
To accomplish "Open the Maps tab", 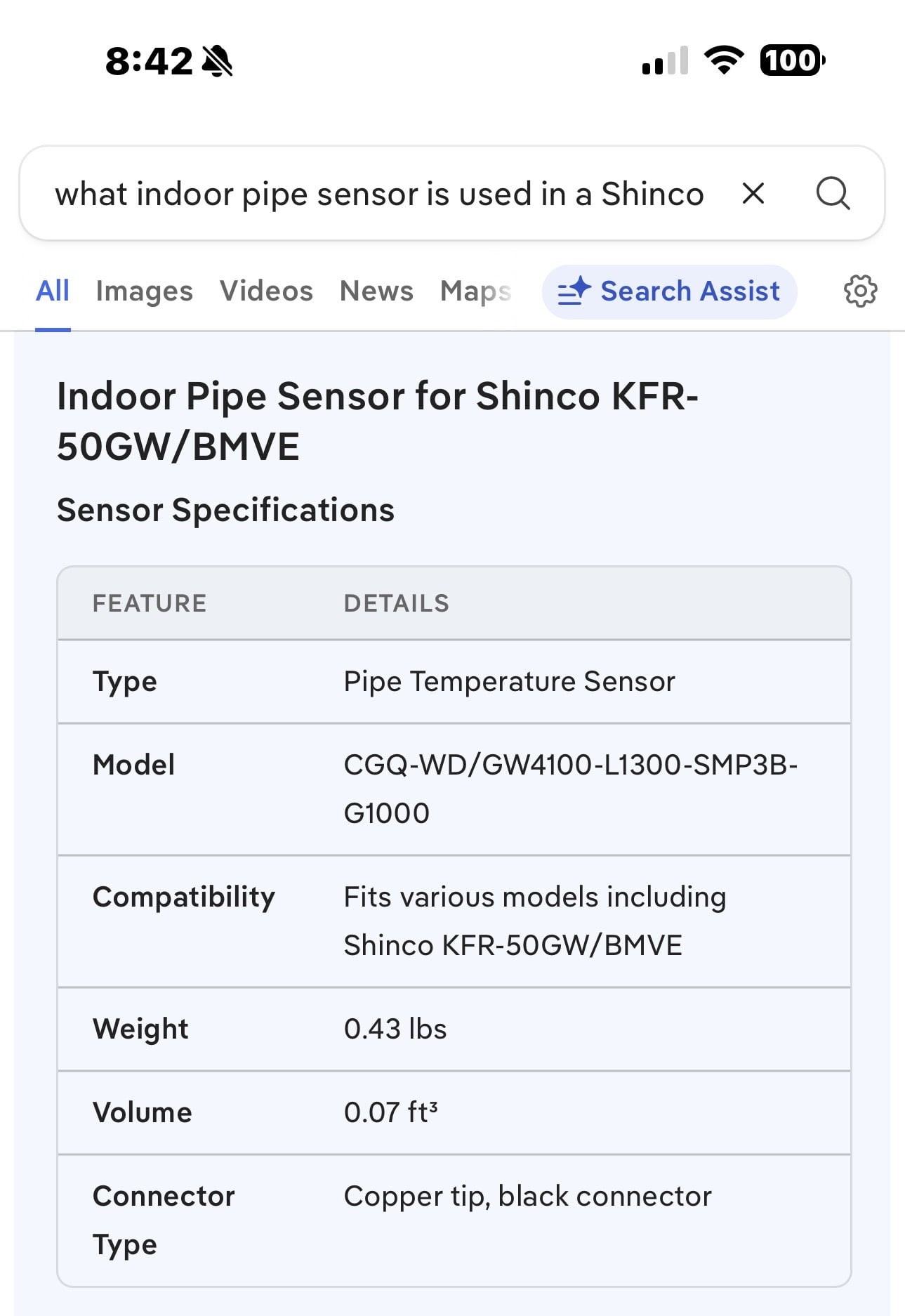I will [x=475, y=291].
